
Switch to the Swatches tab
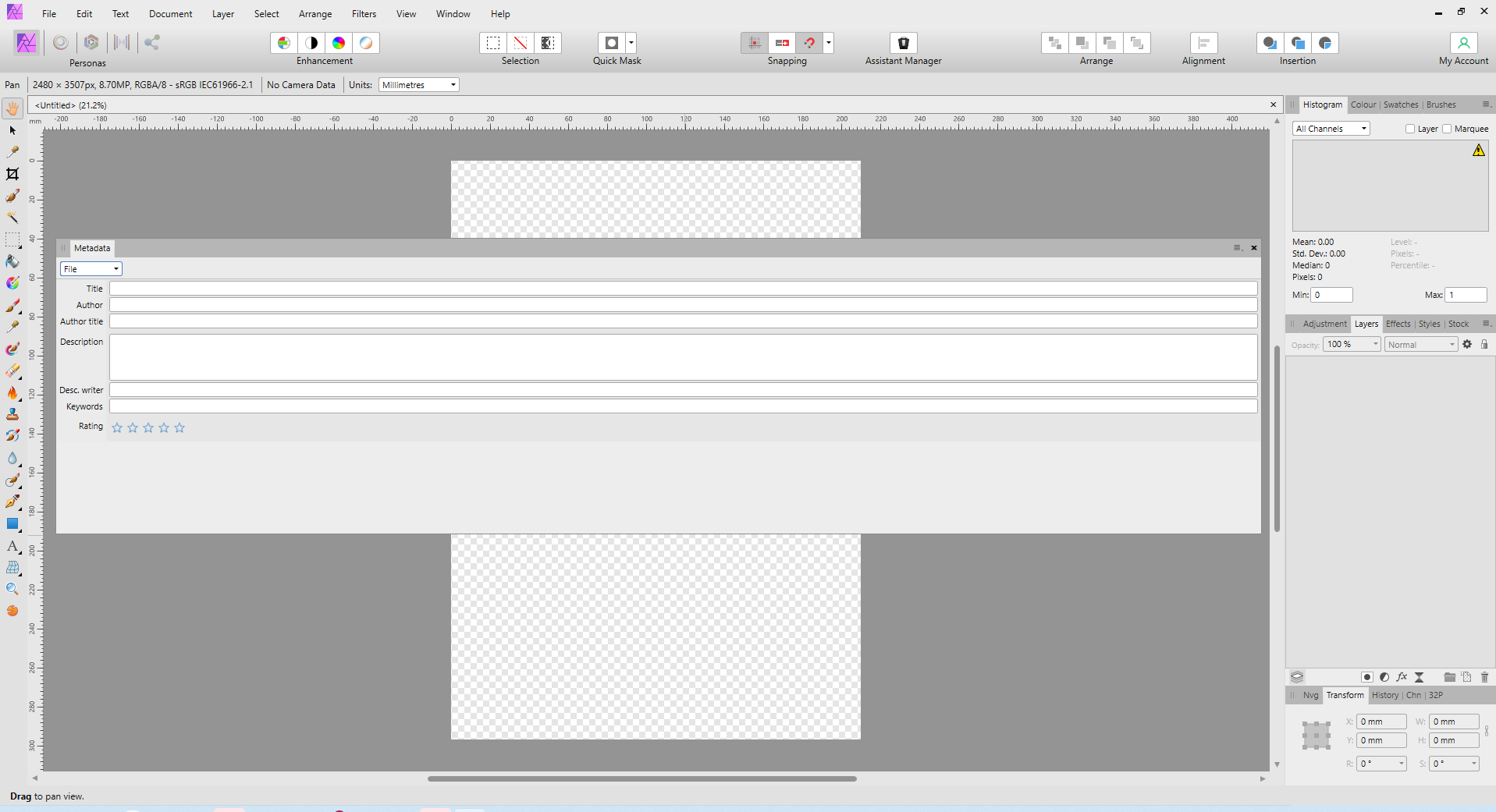click(1399, 105)
